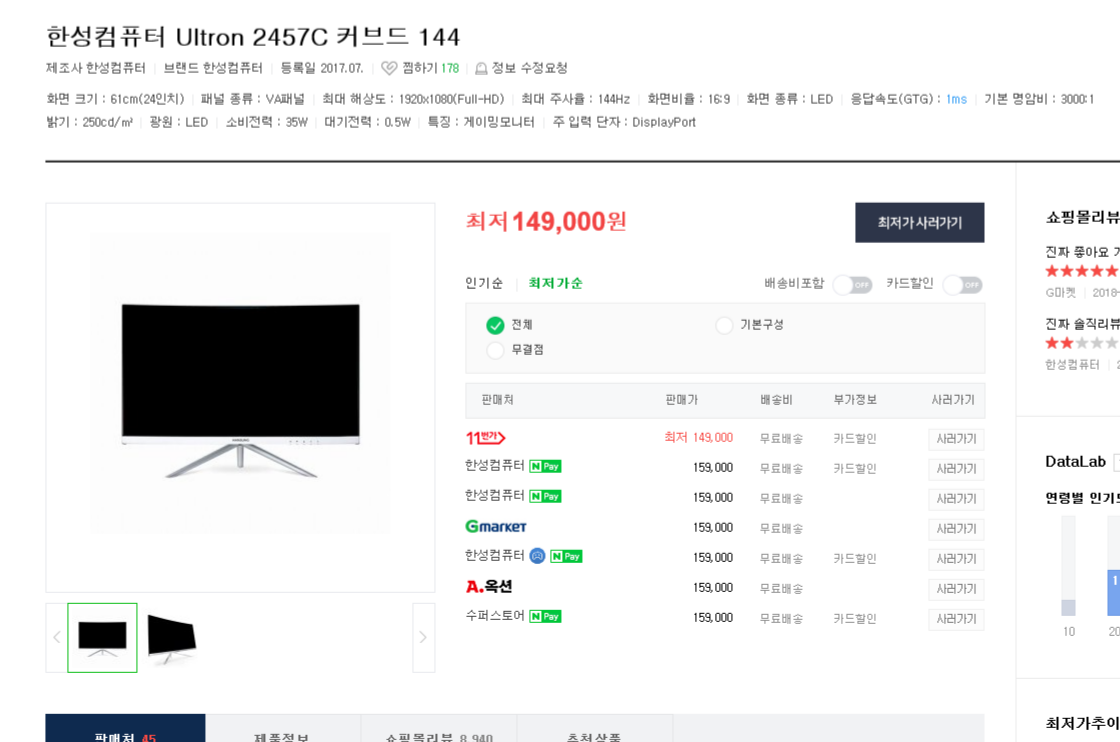Click the 배송비 column header

coord(776,400)
